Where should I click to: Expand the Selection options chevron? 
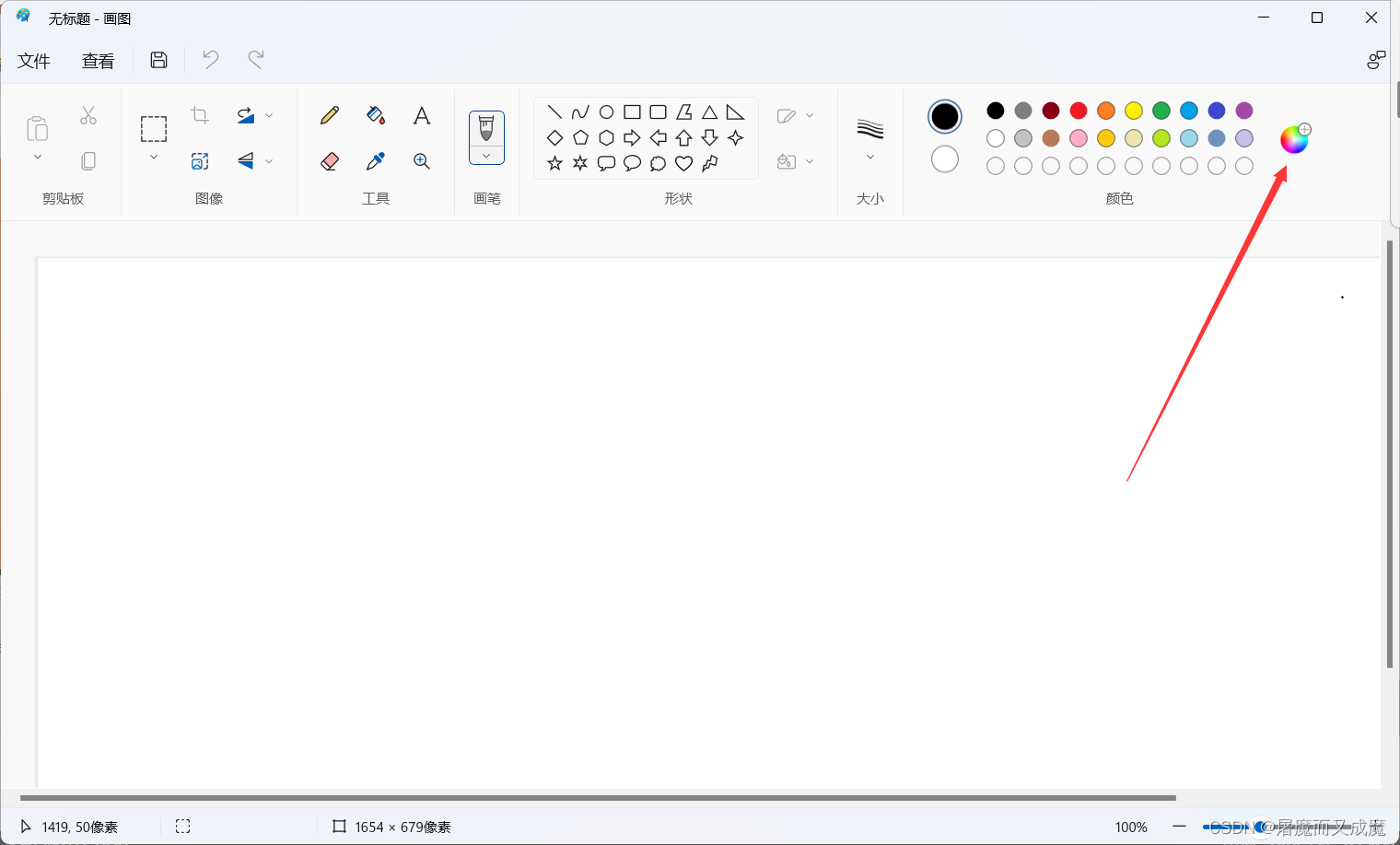pyautogui.click(x=154, y=158)
